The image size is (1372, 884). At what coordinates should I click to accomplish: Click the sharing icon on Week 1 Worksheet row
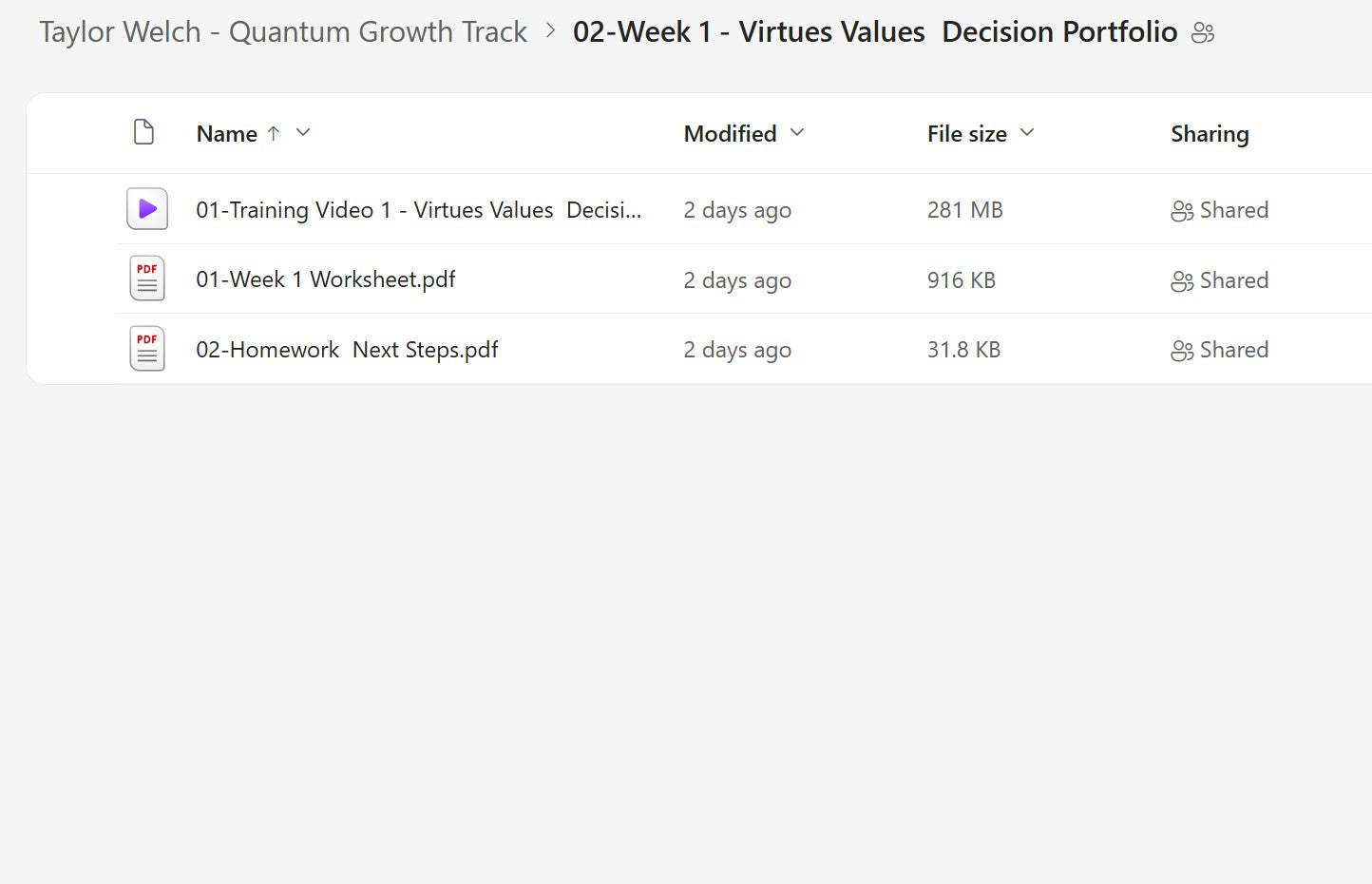click(x=1182, y=281)
